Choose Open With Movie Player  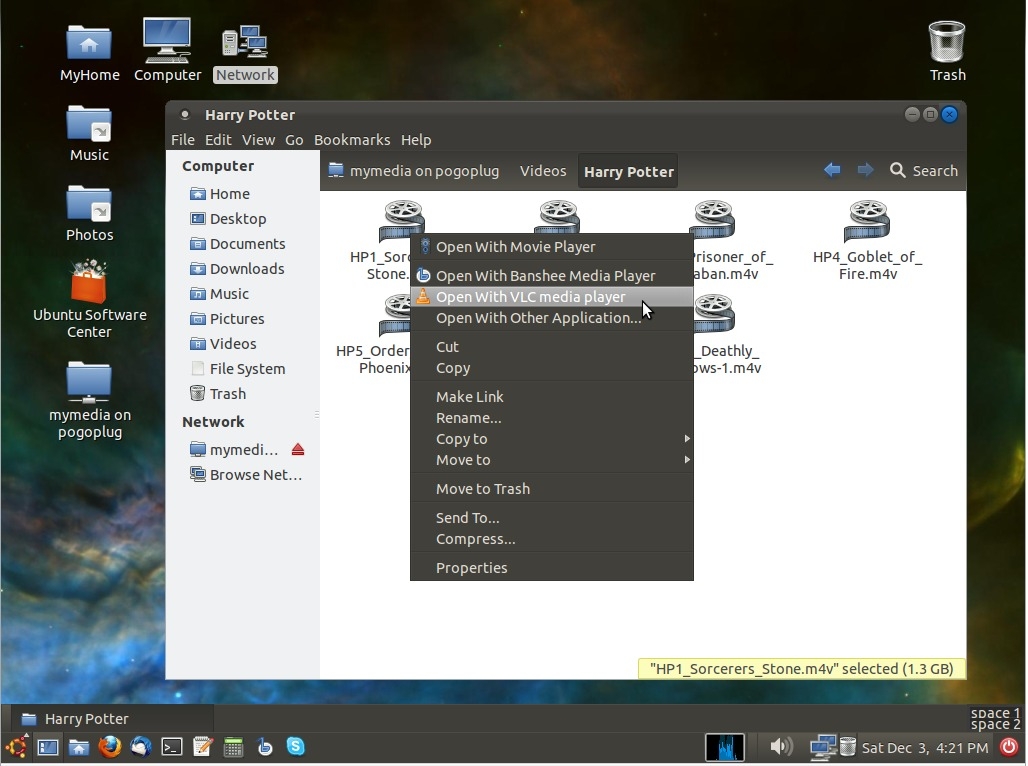pos(551,247)
